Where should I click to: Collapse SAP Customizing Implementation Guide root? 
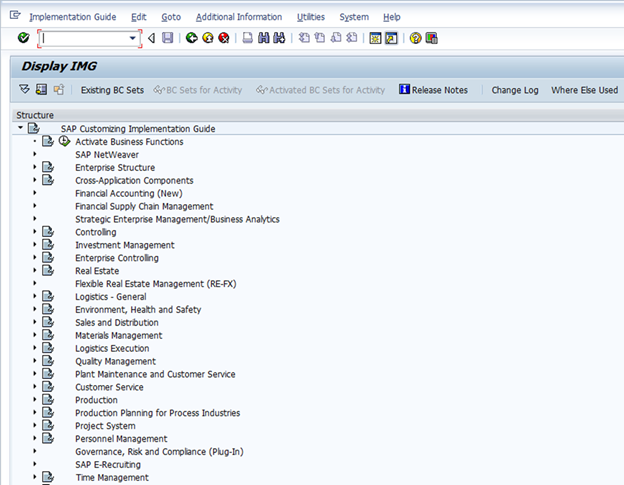pyautogui.click(x=21, y=129)
